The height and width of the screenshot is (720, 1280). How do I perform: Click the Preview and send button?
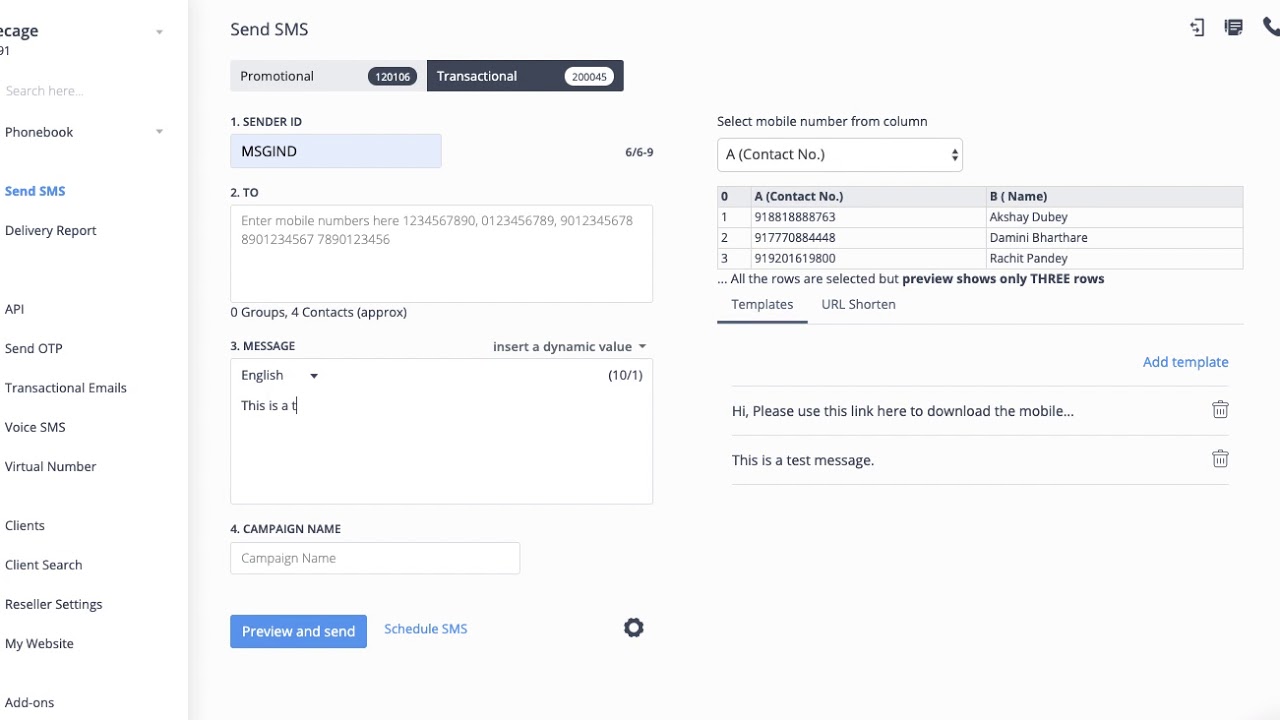(298, 631)
